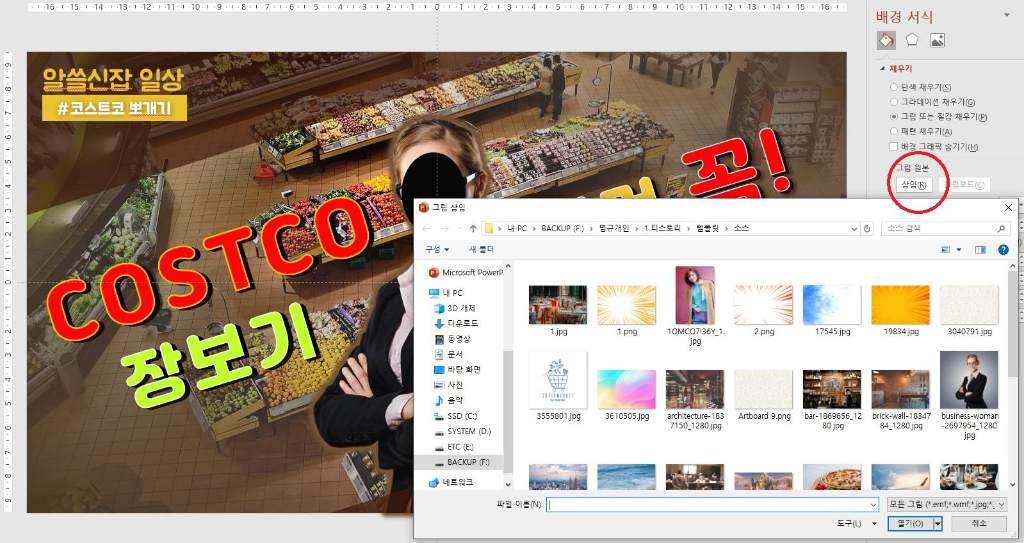Select 동영상 folder in navigation tree
This screenshot has width=1024, height=543.
coord(453,339)
